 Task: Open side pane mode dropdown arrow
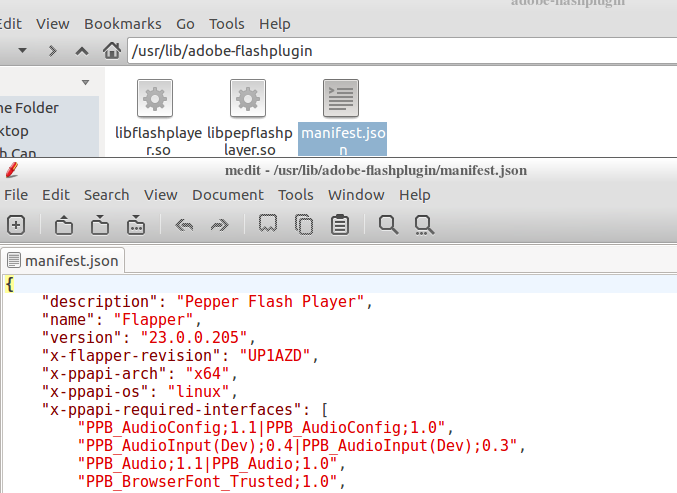pyautogui.click(x=85, y=82)
